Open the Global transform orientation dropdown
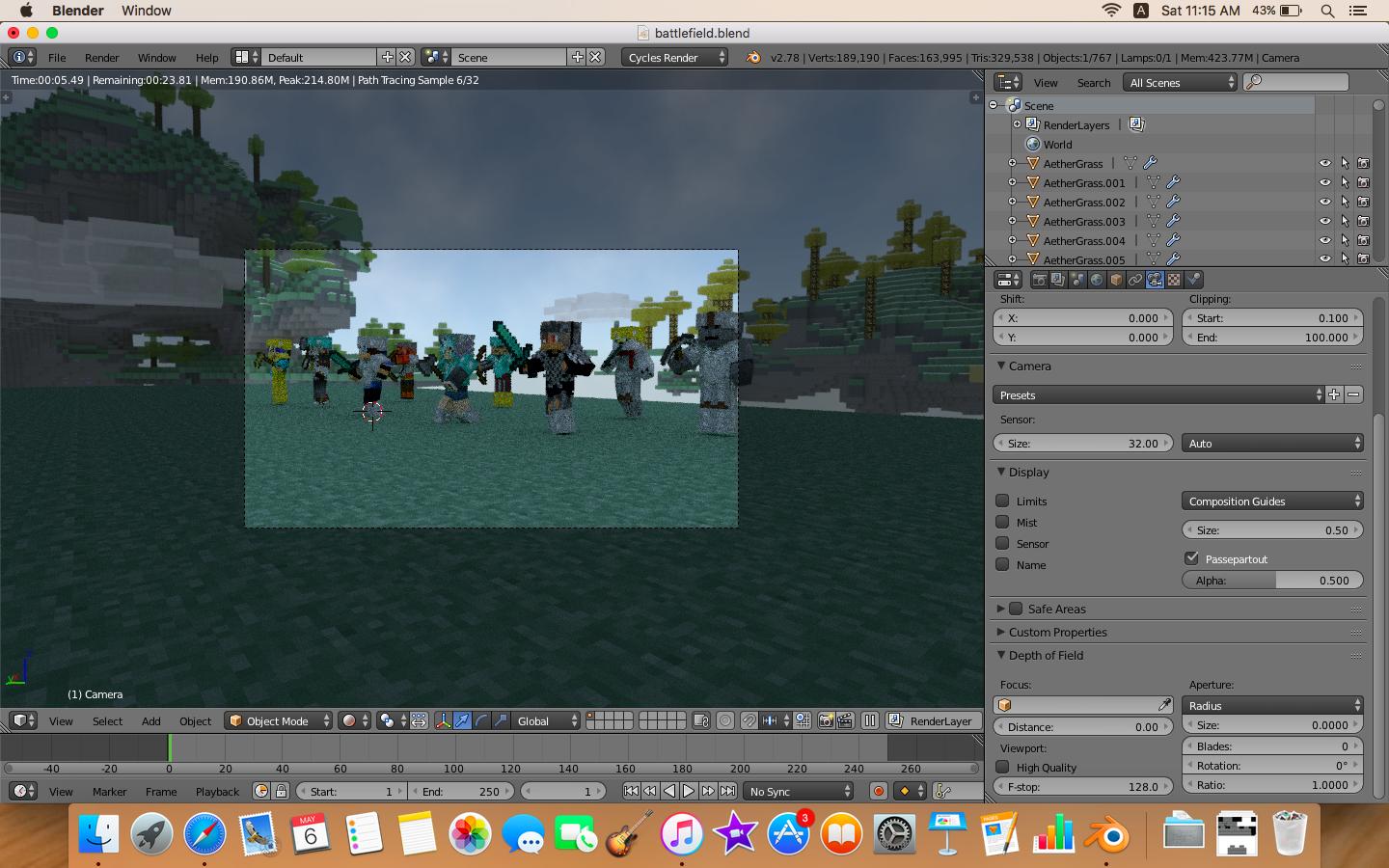The image size is (1389, 868). [x=546, y=720]
